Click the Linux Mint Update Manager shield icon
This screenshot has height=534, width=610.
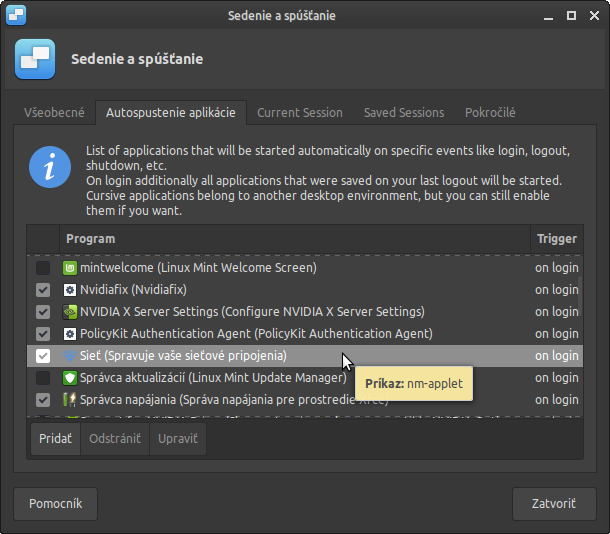pos(70,378)
